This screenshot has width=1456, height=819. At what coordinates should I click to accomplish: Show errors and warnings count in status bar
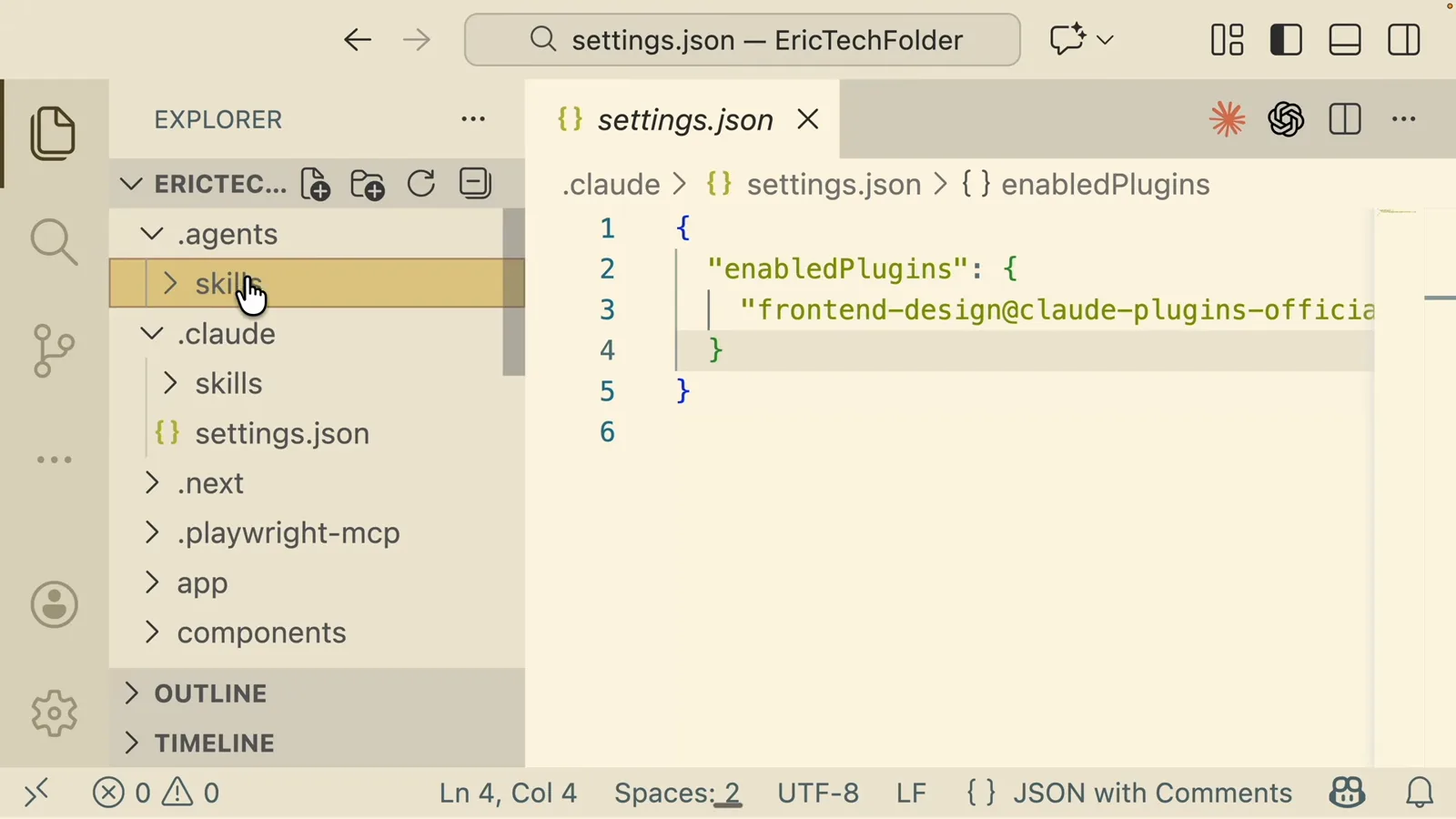(157, 793)
